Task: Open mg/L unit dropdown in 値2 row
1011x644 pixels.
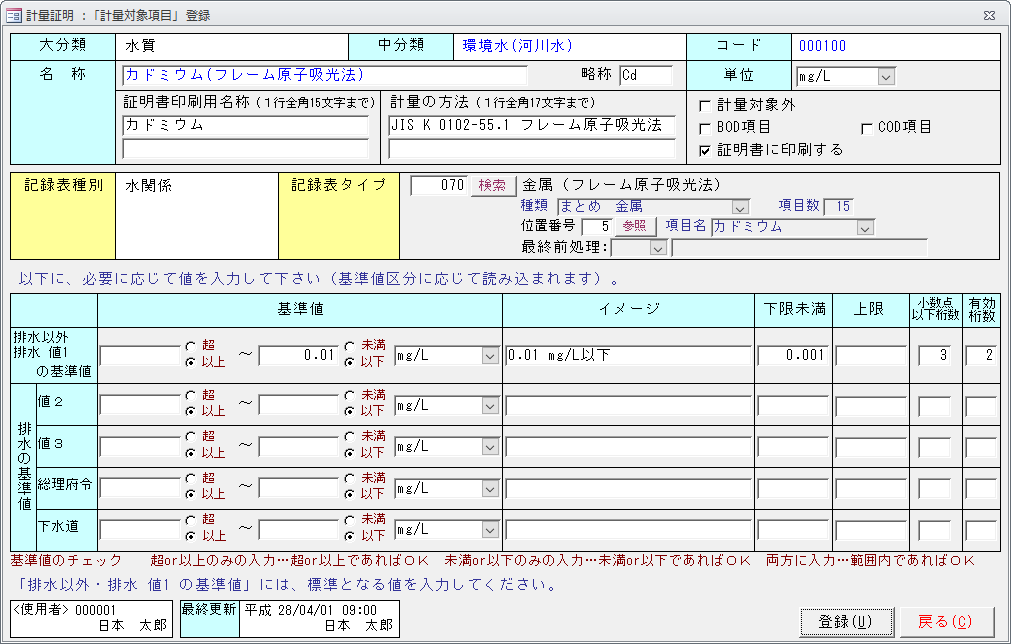Action: [x=489, y=406]
